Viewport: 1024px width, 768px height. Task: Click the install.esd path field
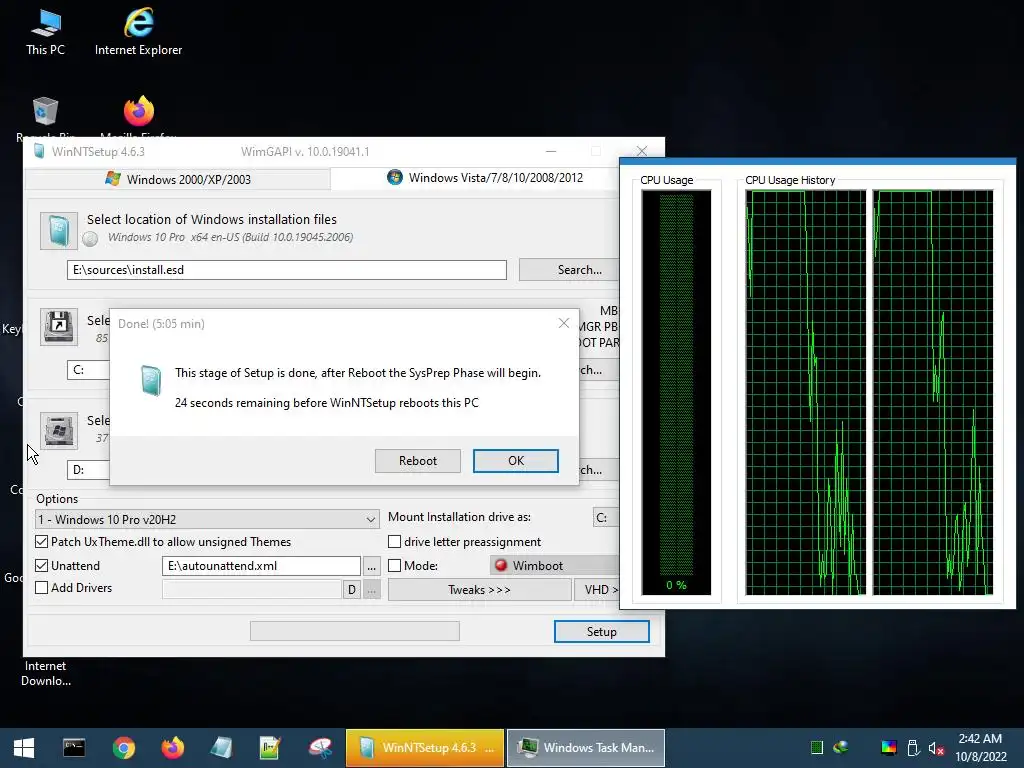click(x=287, y=270)
